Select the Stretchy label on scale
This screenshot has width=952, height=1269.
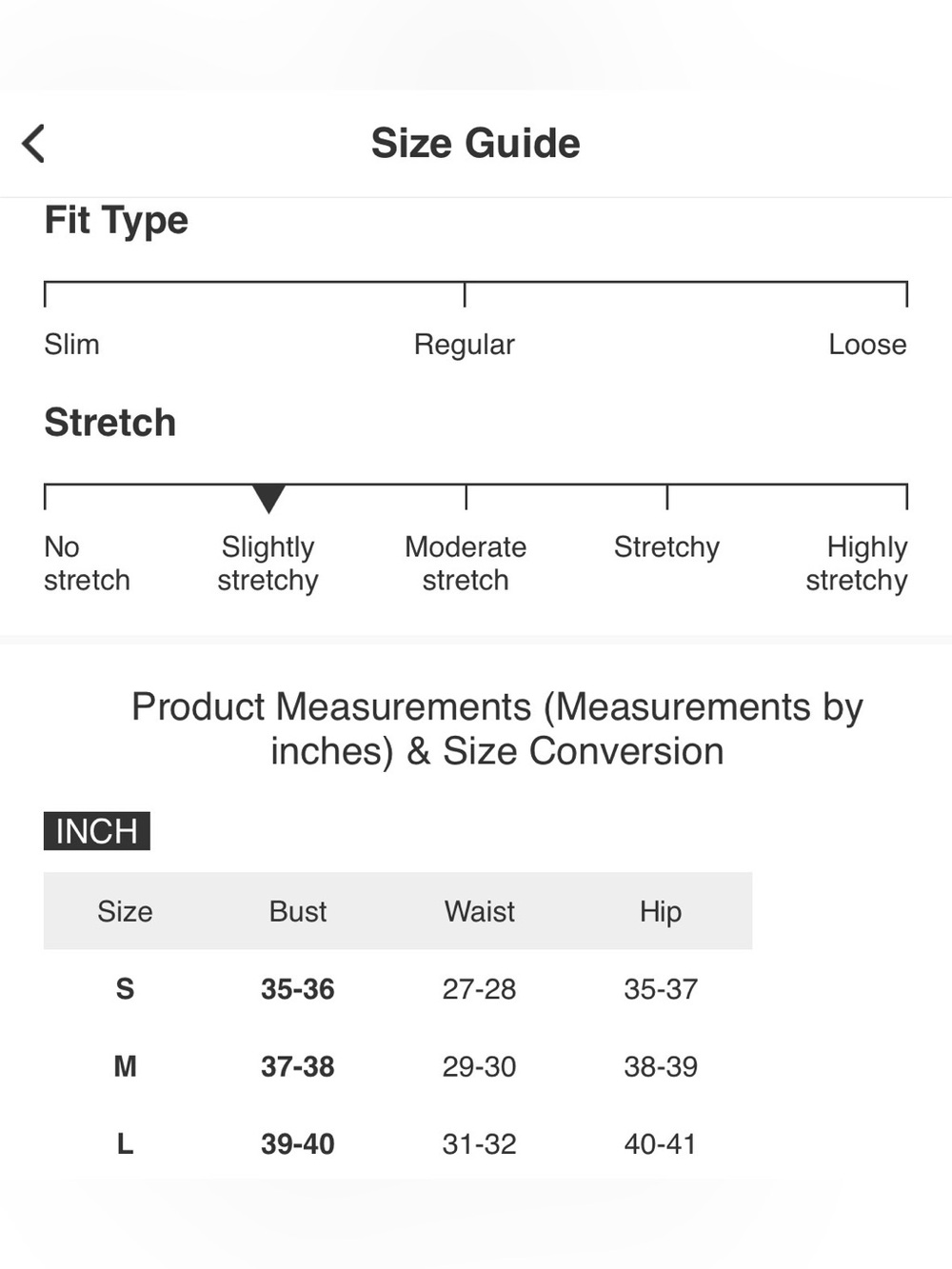click(666, 547)
